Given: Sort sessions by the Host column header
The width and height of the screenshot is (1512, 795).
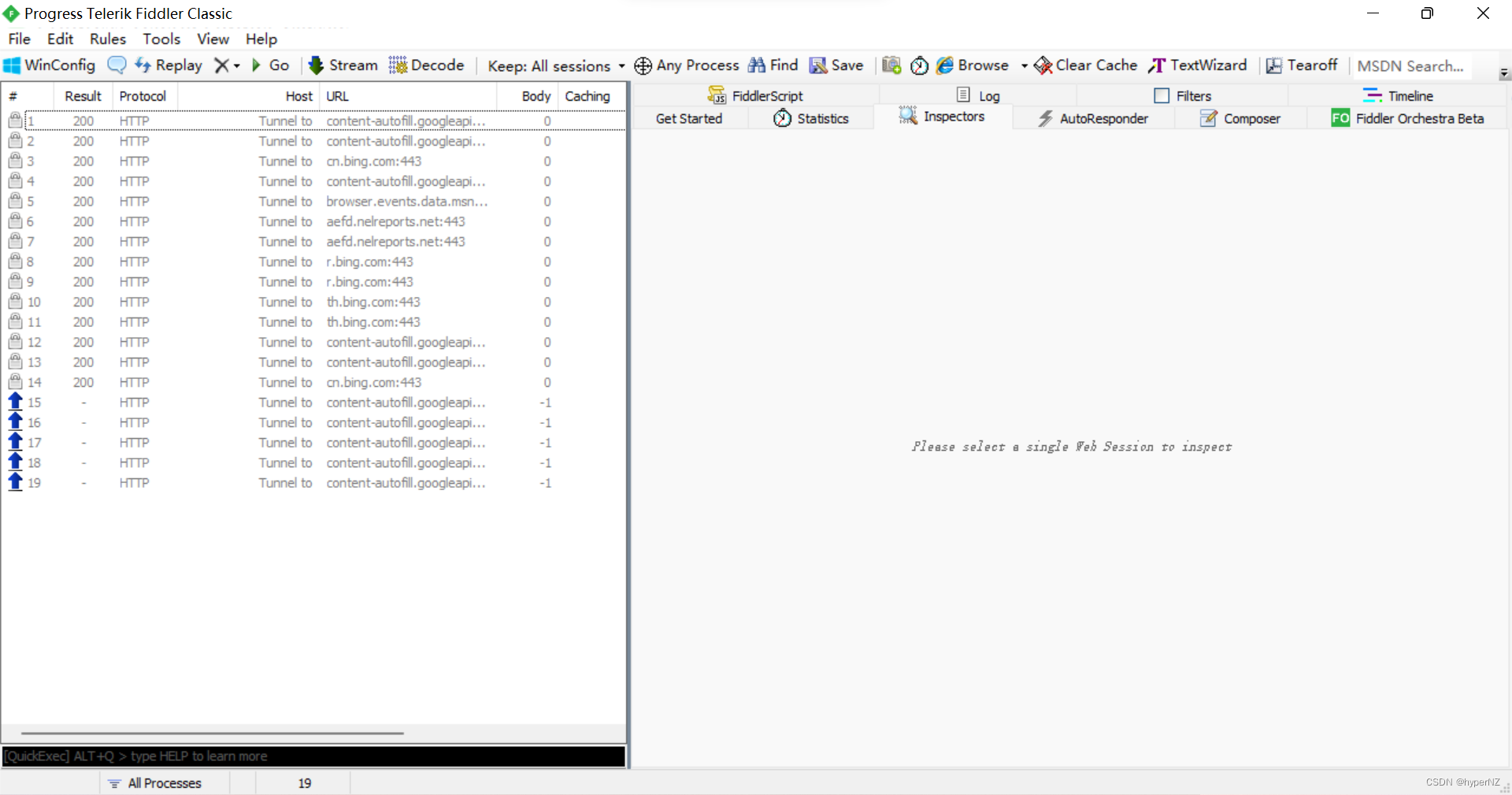Looking at the screenshot, I should pyautogui.click(x=249, y=96).
